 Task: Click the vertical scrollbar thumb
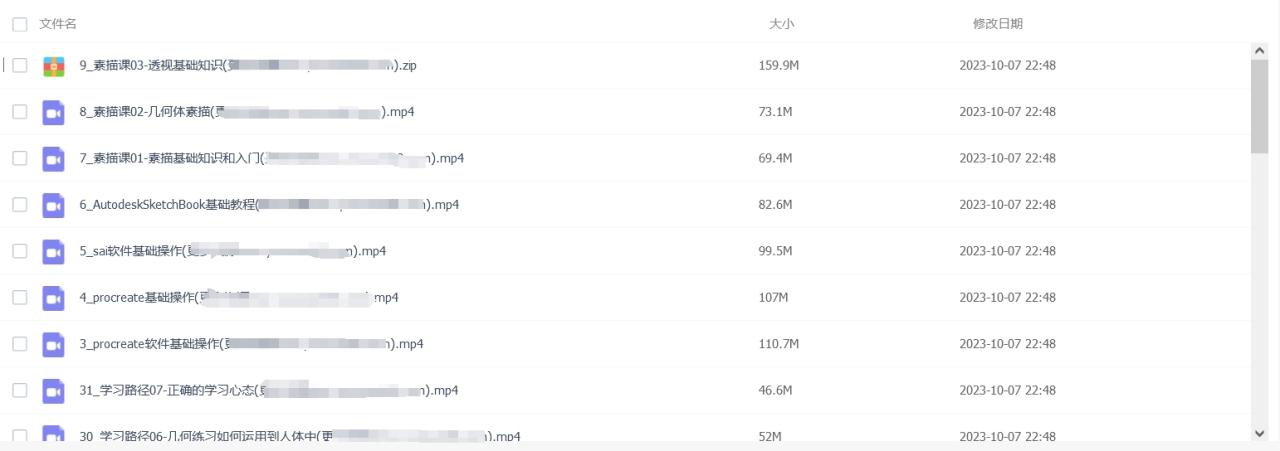point(1259,107)
